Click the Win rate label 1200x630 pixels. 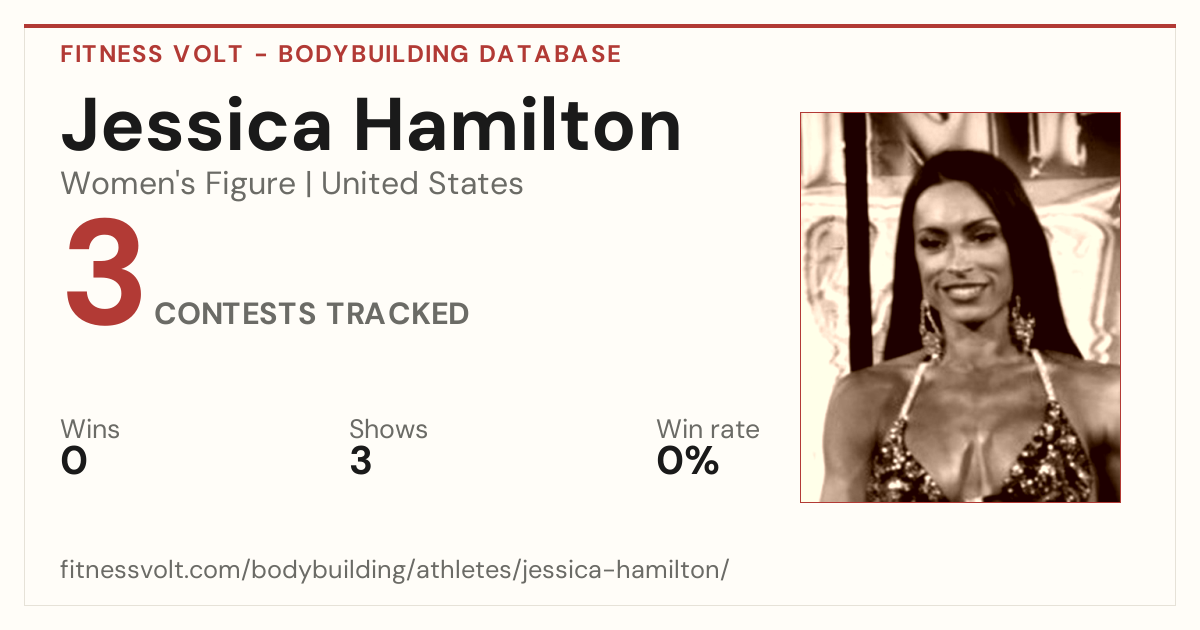point(708,429)
